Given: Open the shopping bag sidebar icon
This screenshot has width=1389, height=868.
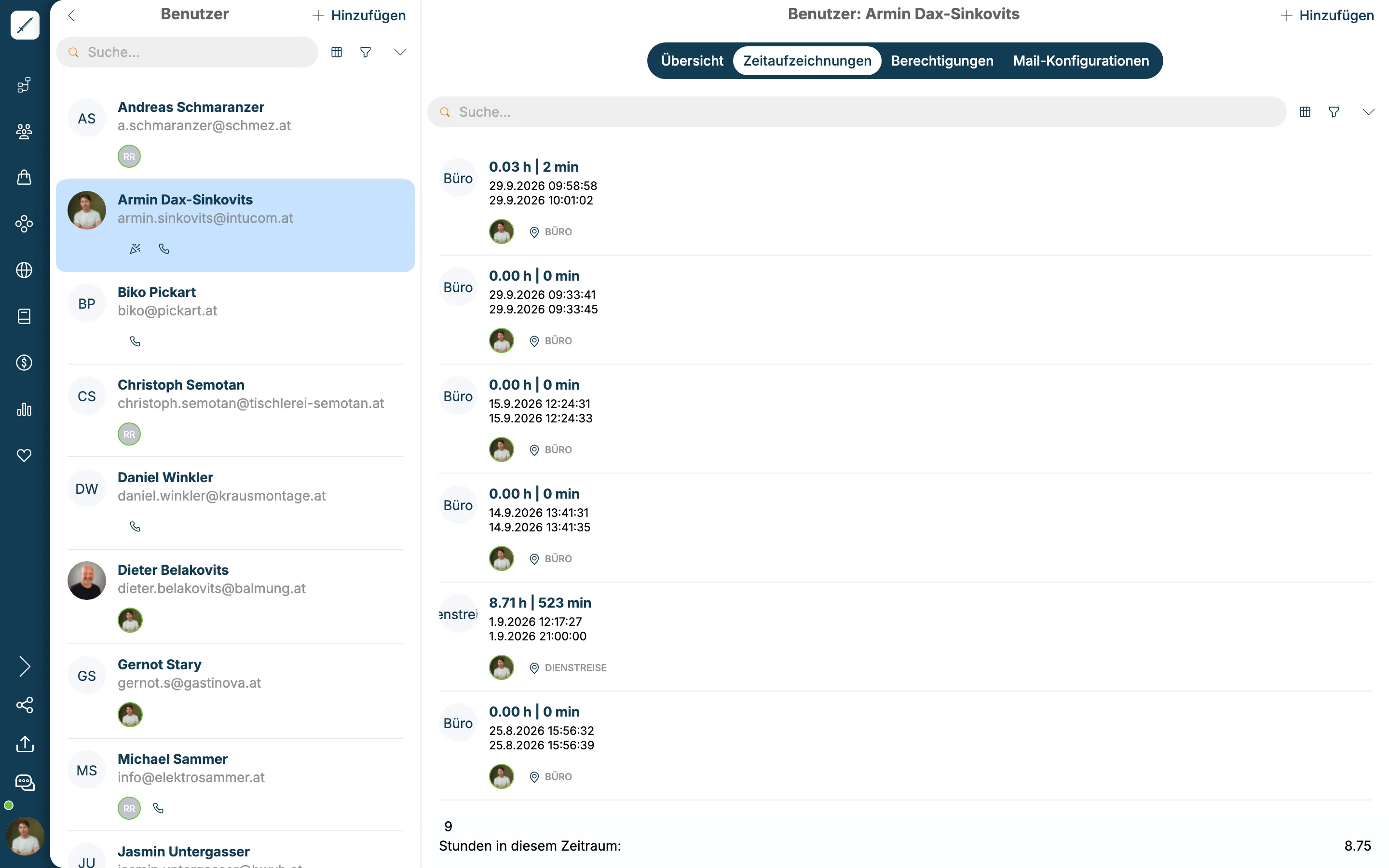Looking at the screenshot, I should (24, 177).
